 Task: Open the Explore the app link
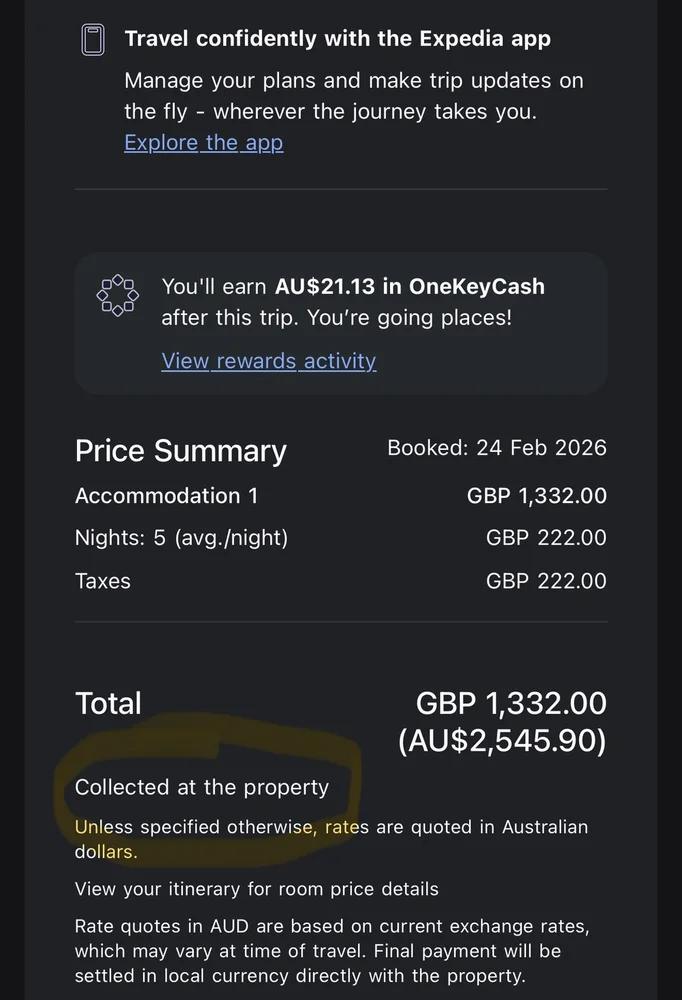203,142
